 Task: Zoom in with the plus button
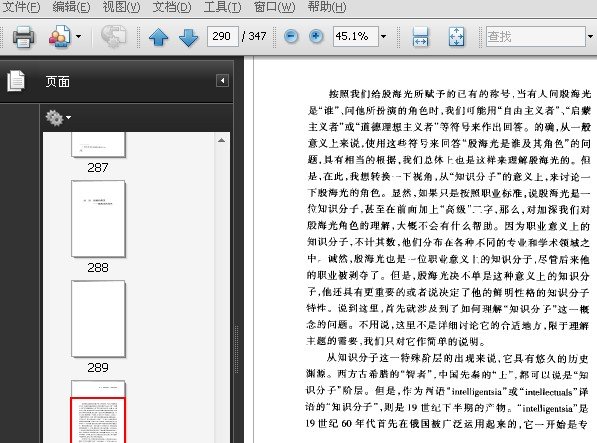click(x=316, y=37)
